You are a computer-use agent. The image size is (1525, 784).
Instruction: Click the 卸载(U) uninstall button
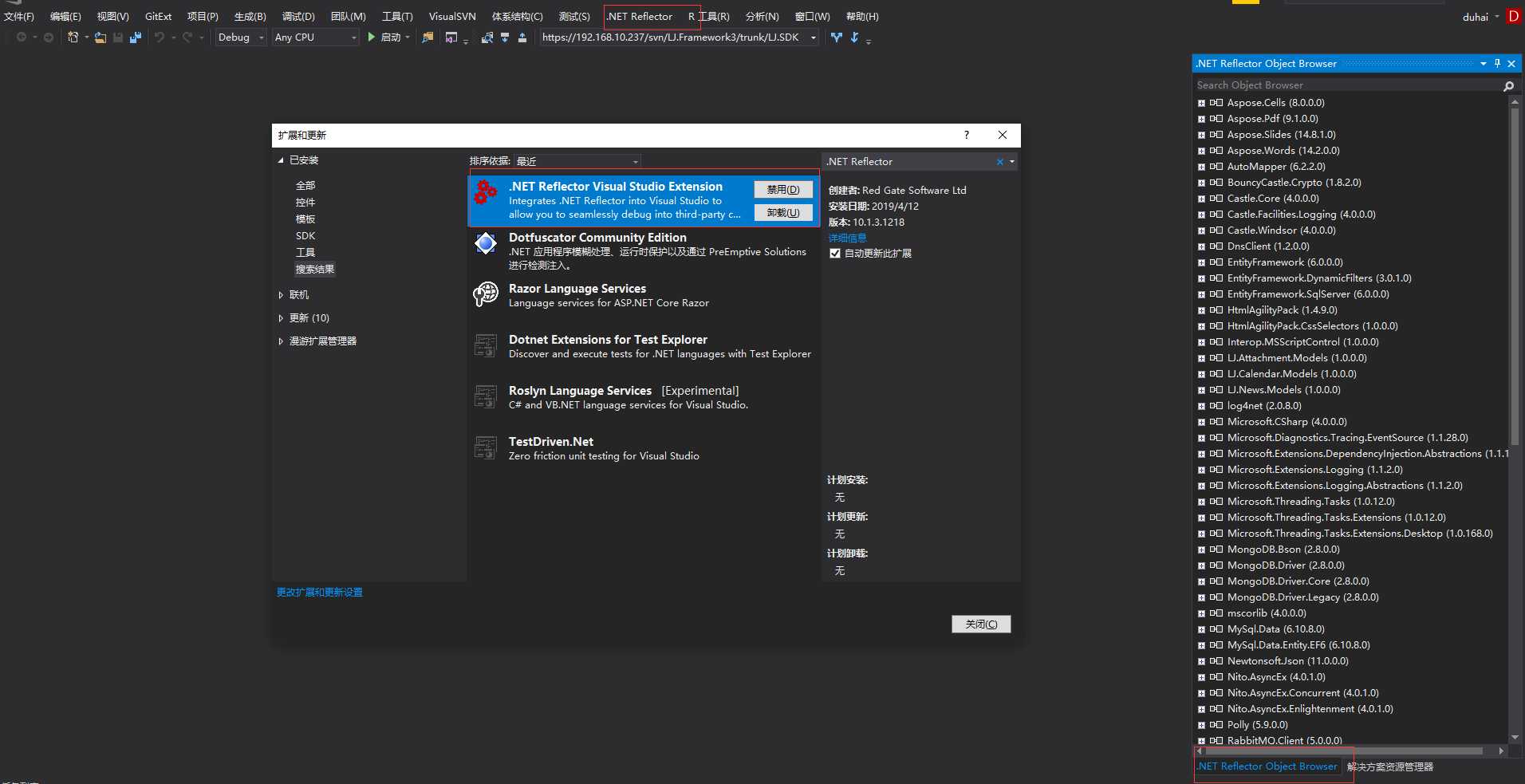(x=783, y=213)
